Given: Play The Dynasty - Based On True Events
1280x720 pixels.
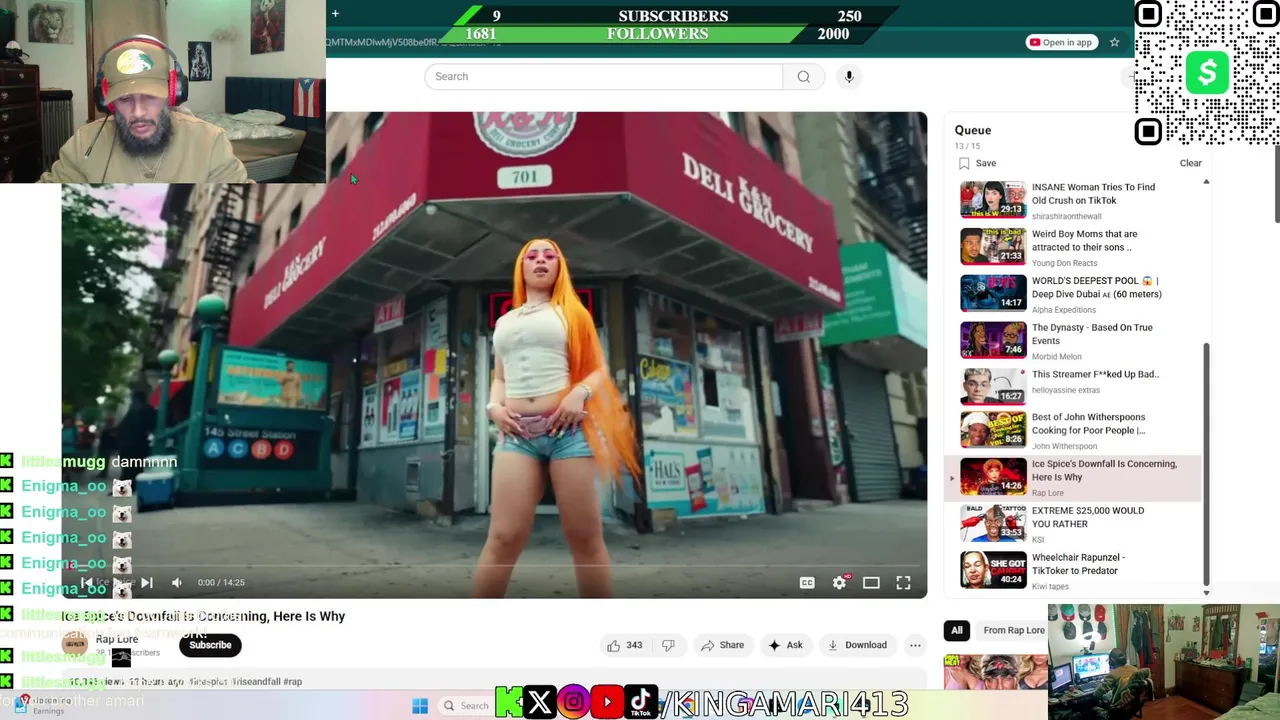Looking at the screenshot, I should [x=1092, y=334].
